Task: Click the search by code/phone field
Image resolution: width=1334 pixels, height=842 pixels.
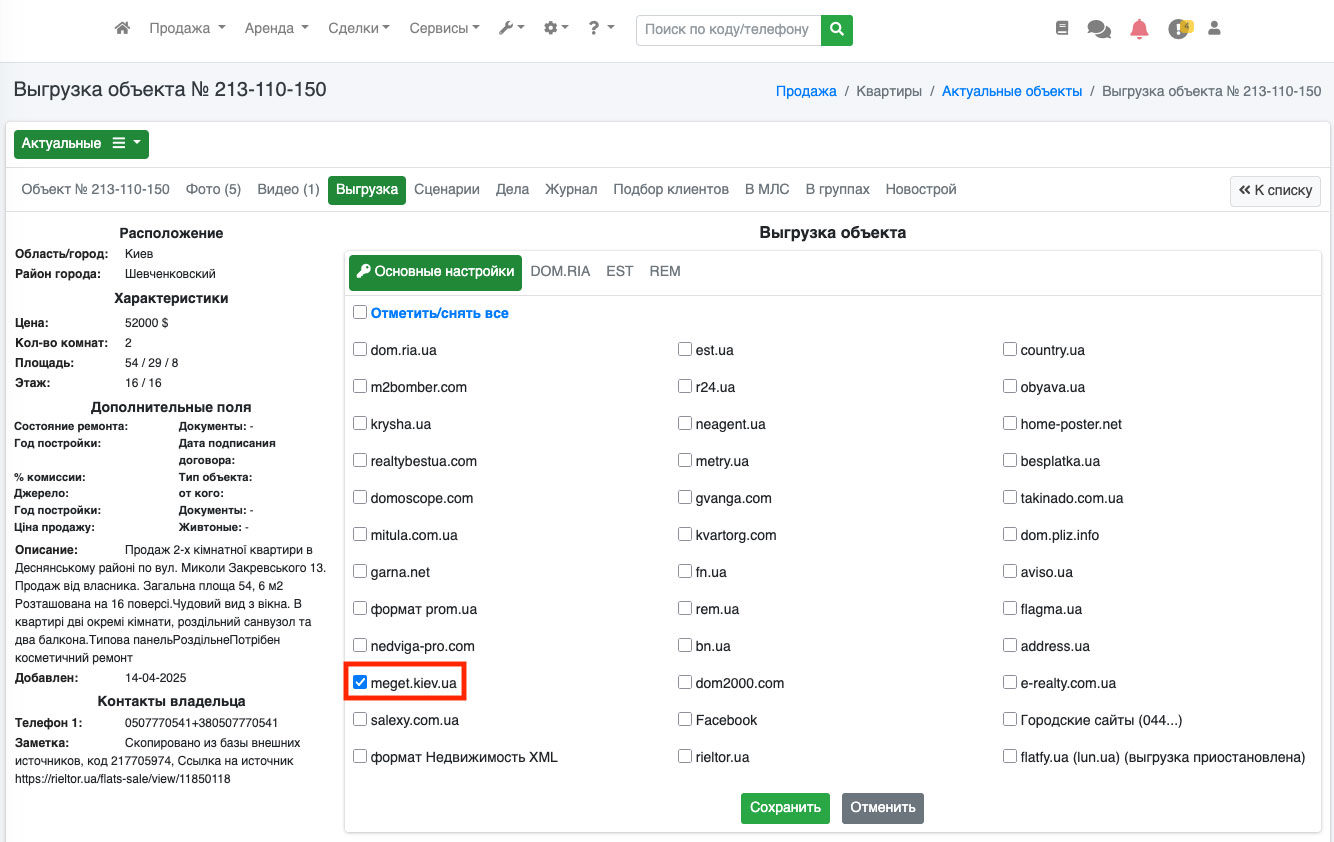Action: click(x=728, y=30)
